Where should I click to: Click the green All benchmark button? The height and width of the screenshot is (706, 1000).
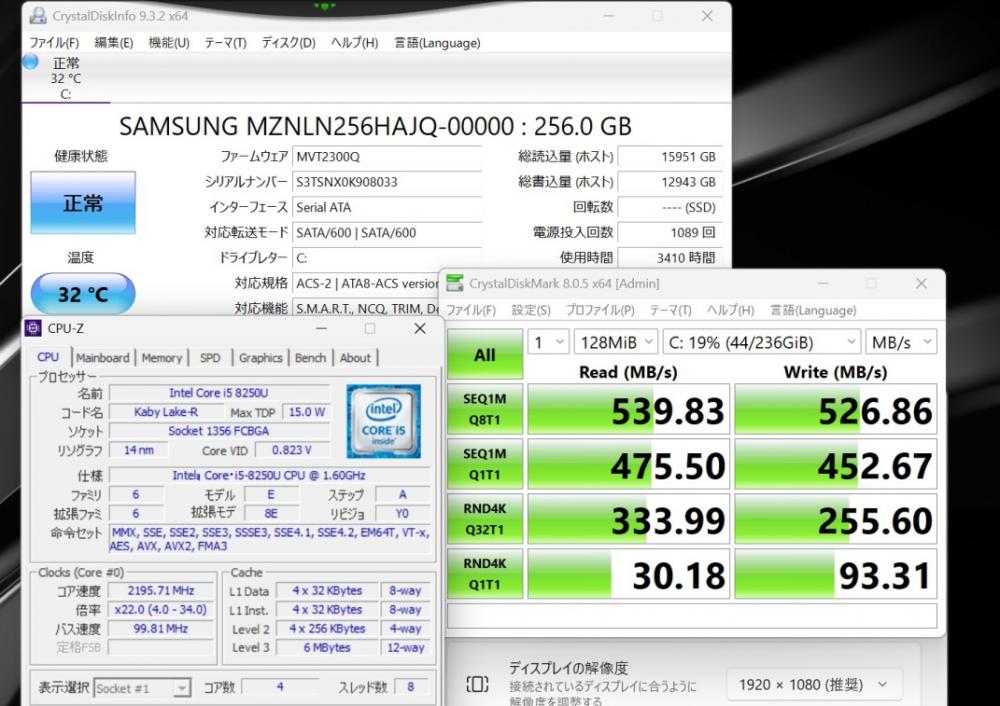coord(485,355)
